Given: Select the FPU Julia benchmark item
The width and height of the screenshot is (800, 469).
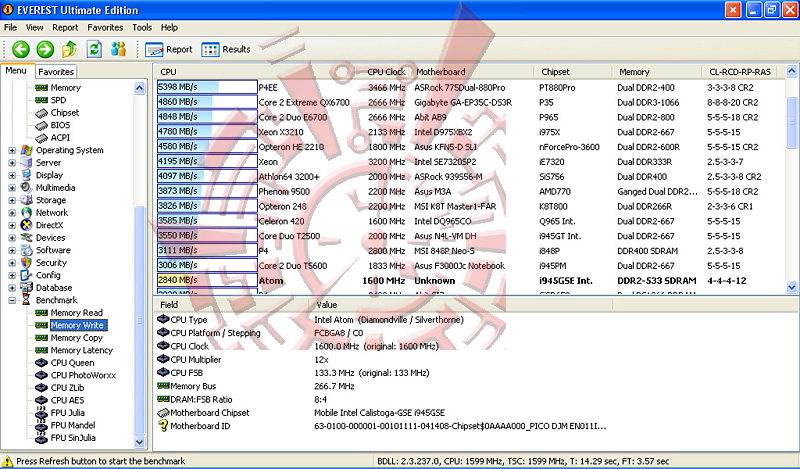Looking at the screenshot, I should click(69, 413).
